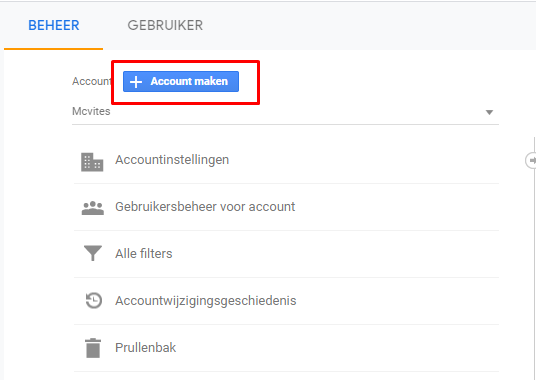Click the history clock icon
Image resolution: width=536 pixels, height=380 pixels.
point(93,300)
